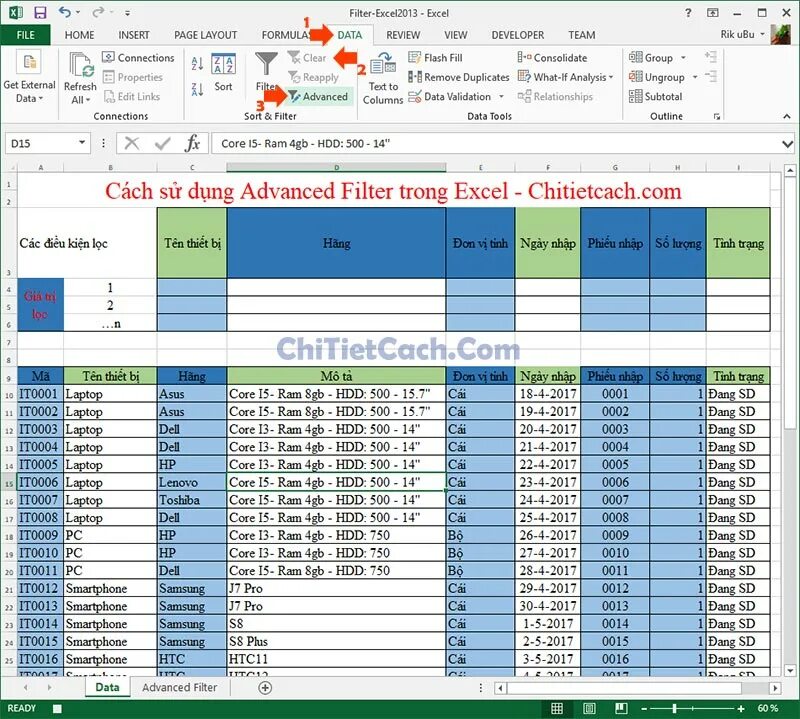
Task: Open the Advanced Filter sheet tab
Action: [180, 687]
